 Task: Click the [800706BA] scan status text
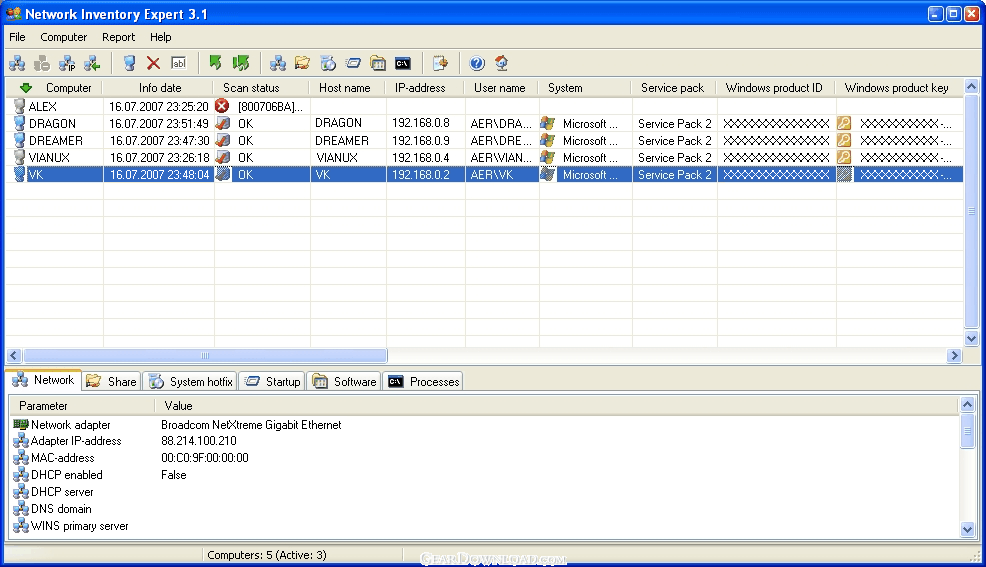pos(270,107)
